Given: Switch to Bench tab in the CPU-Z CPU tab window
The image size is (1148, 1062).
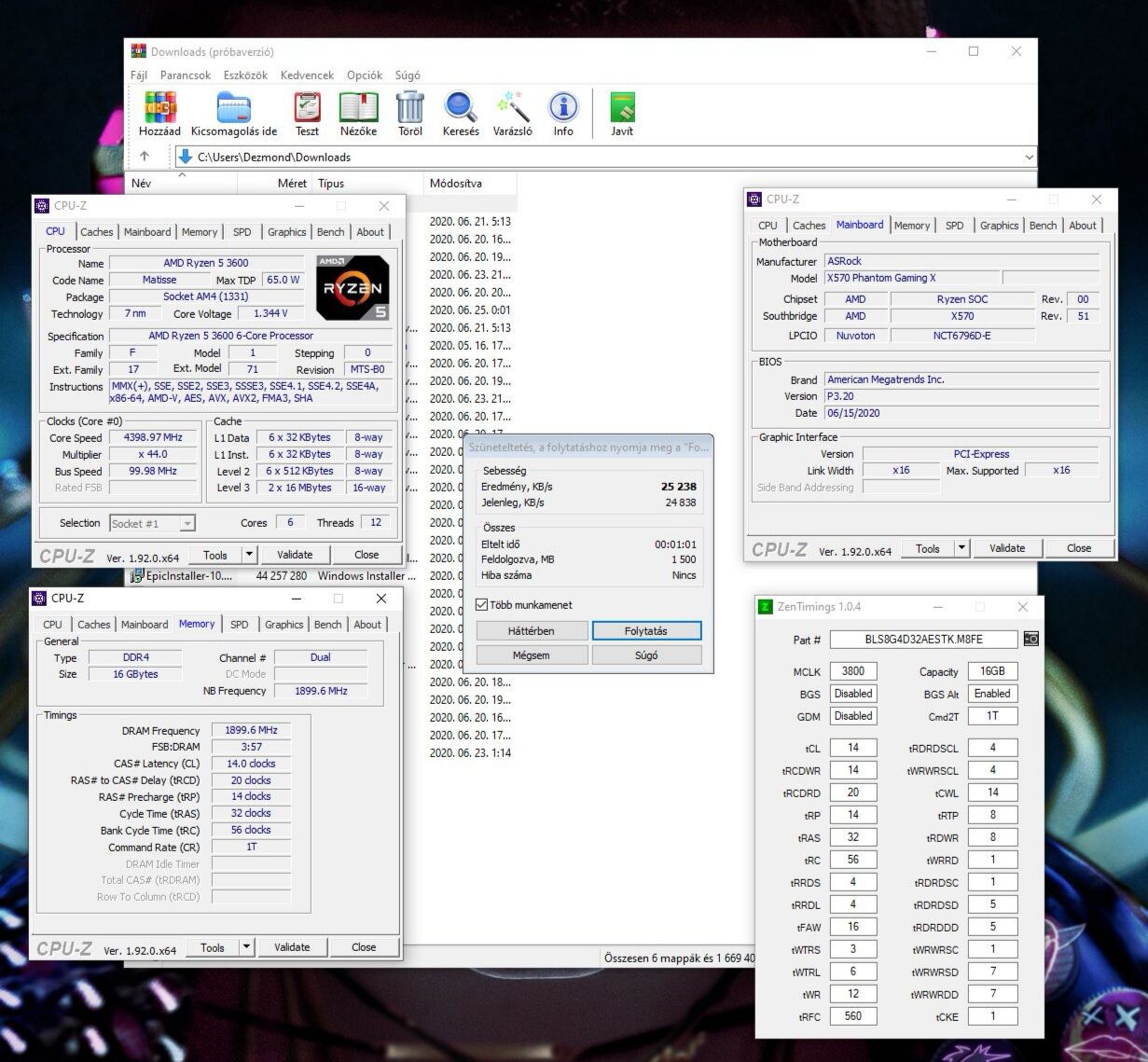Looking at the screenshot, I should tap(330, 232).
